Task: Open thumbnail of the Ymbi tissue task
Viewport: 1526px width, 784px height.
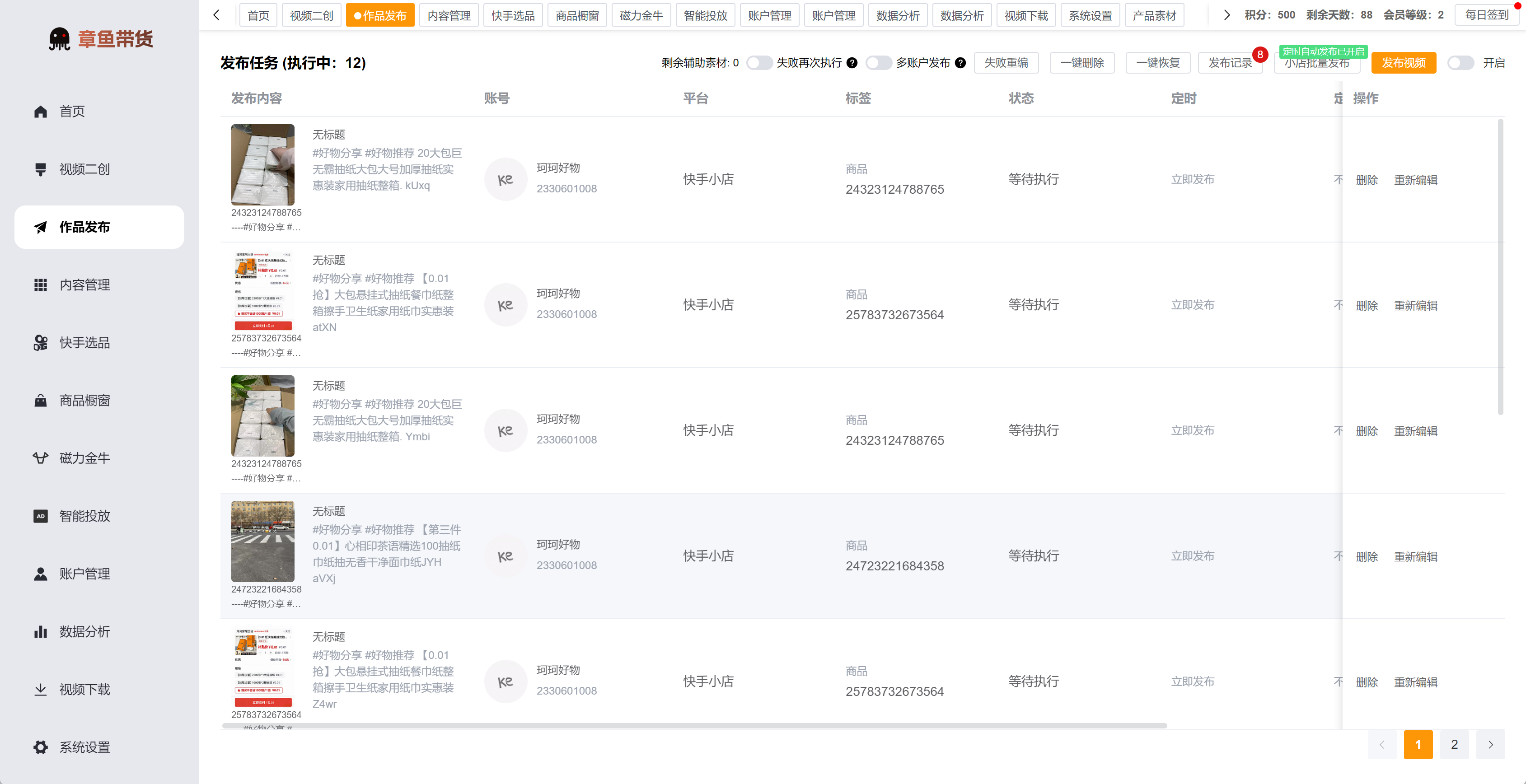Action: click(x=262, y=415)
